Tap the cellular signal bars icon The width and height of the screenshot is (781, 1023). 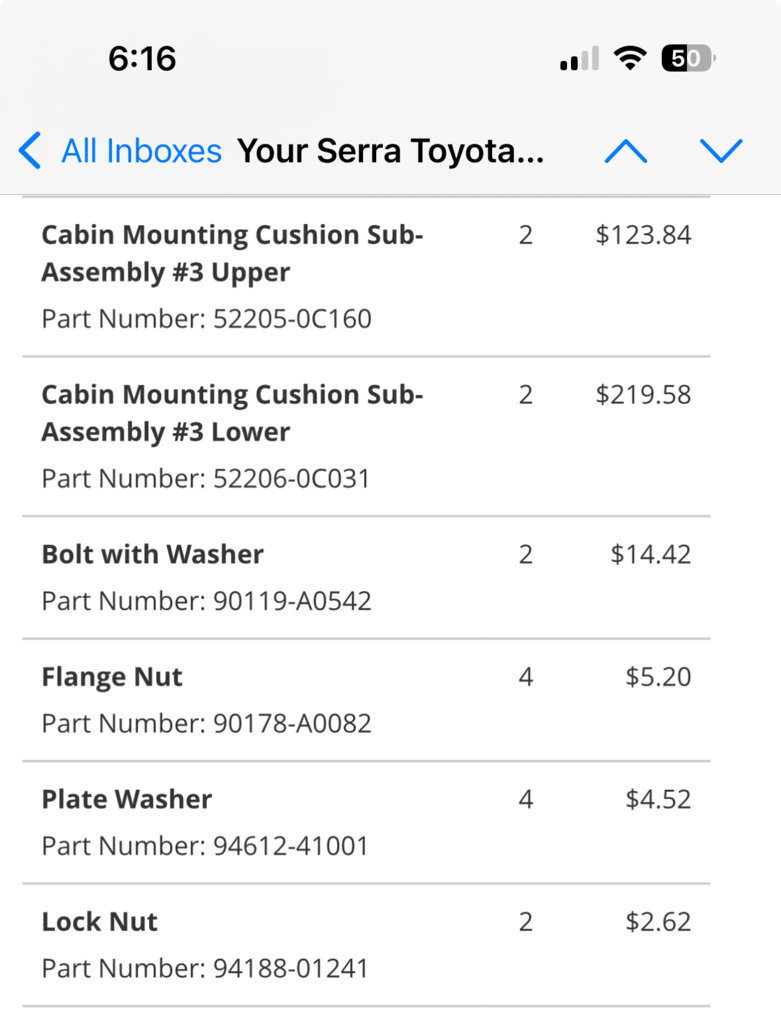pos(579,58)
